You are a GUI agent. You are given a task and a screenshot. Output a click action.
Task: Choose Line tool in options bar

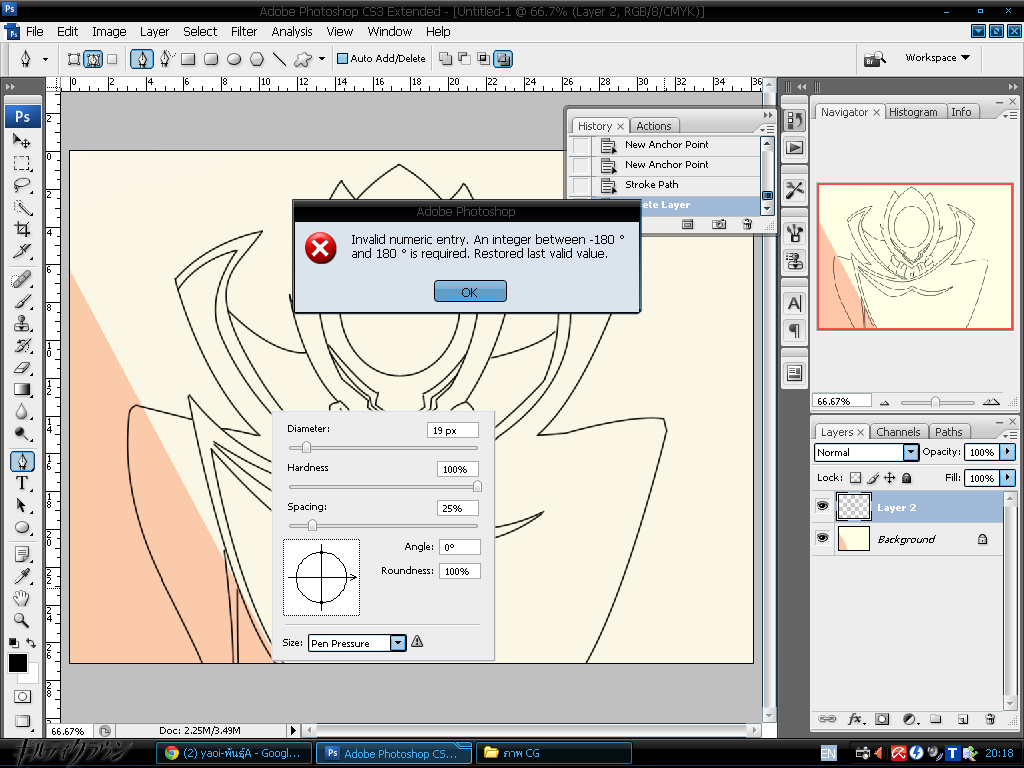[x=280, y=59]
